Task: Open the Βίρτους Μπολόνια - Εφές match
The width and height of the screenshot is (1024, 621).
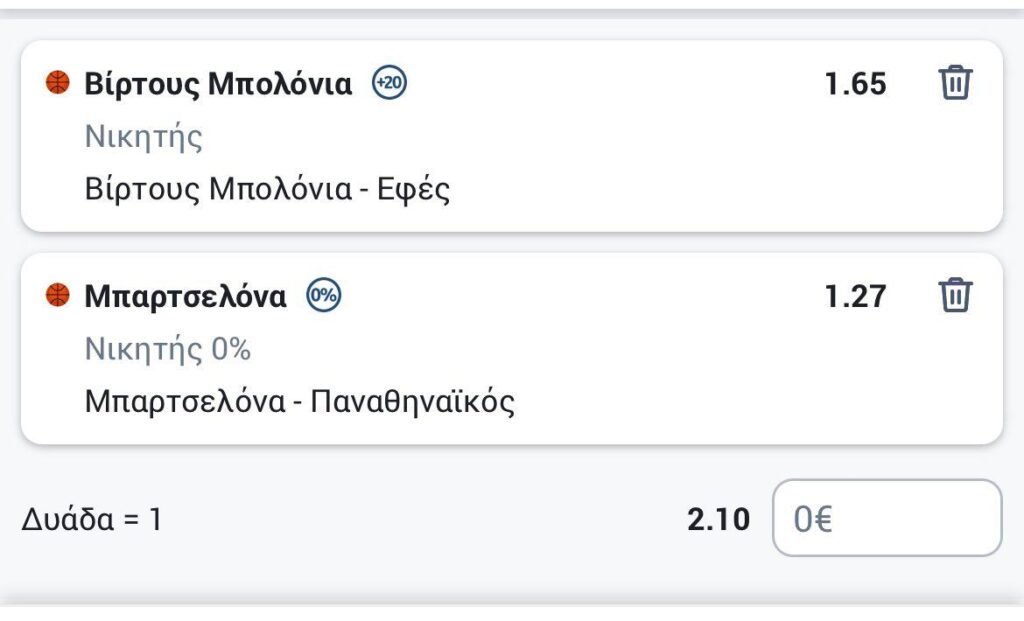Action: [267, 189]
